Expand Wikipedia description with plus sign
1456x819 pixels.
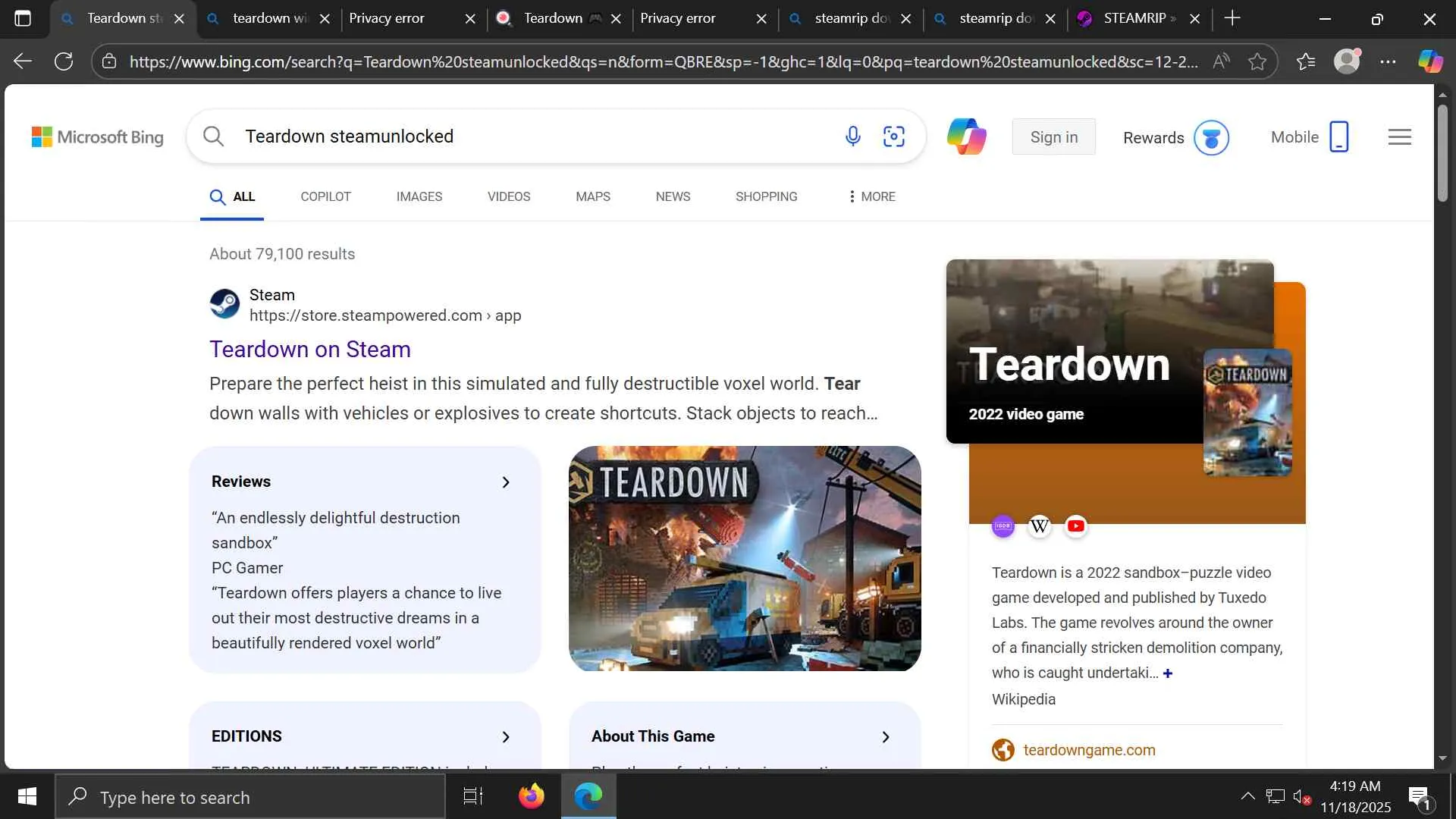pyautogui.click(x=1168, y=673)
